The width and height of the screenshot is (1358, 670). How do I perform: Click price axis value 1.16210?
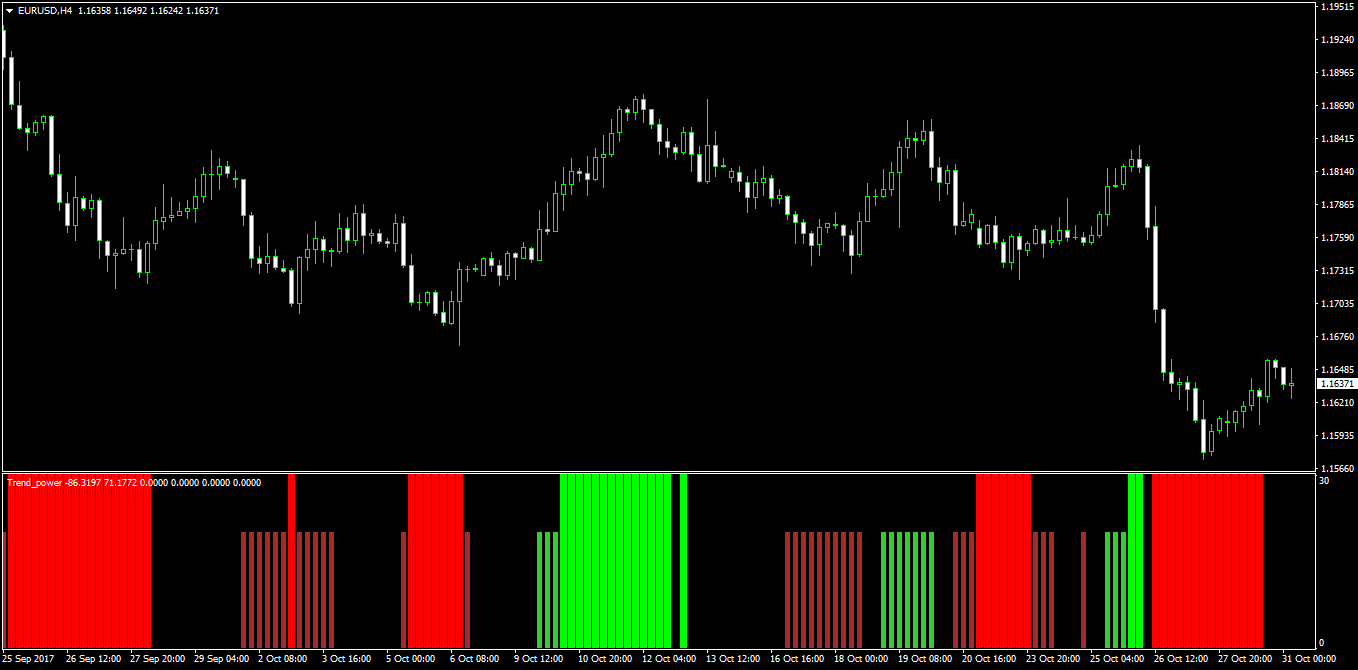pos(1337,403)
